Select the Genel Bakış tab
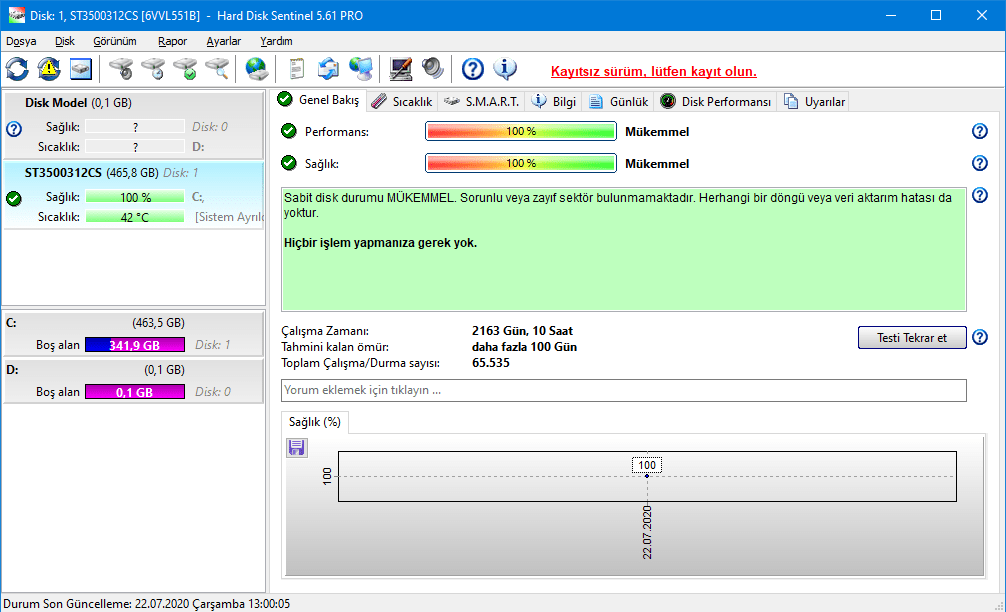 319,100
